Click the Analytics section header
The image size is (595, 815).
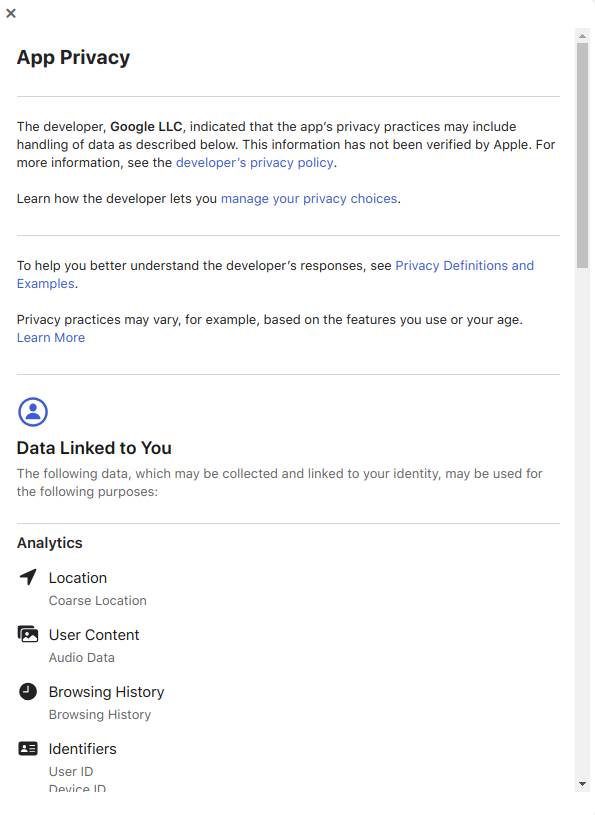[x=49, y=542]
